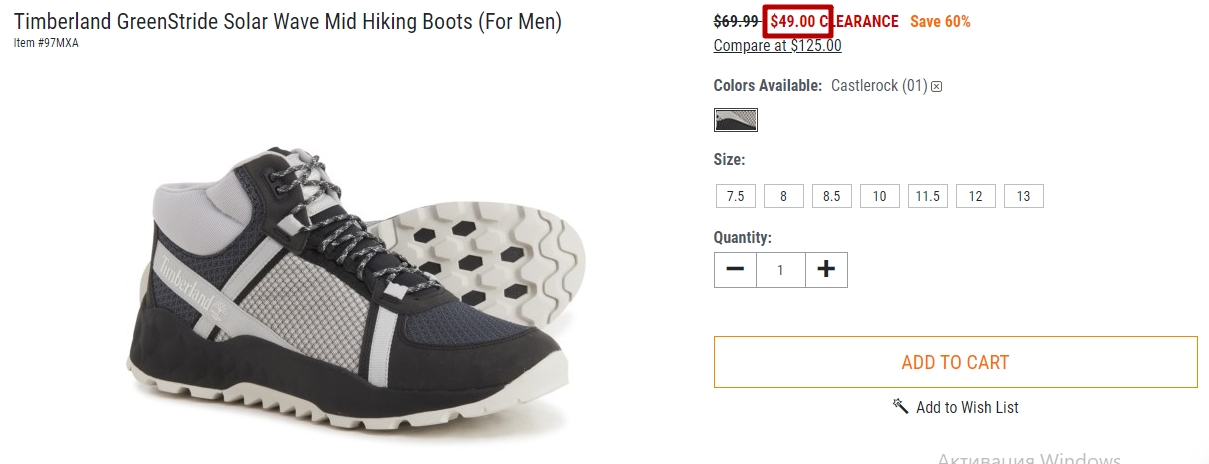The image size is (1209, 464).
Task: Open the Add to Wish List link
Action: 967,407
